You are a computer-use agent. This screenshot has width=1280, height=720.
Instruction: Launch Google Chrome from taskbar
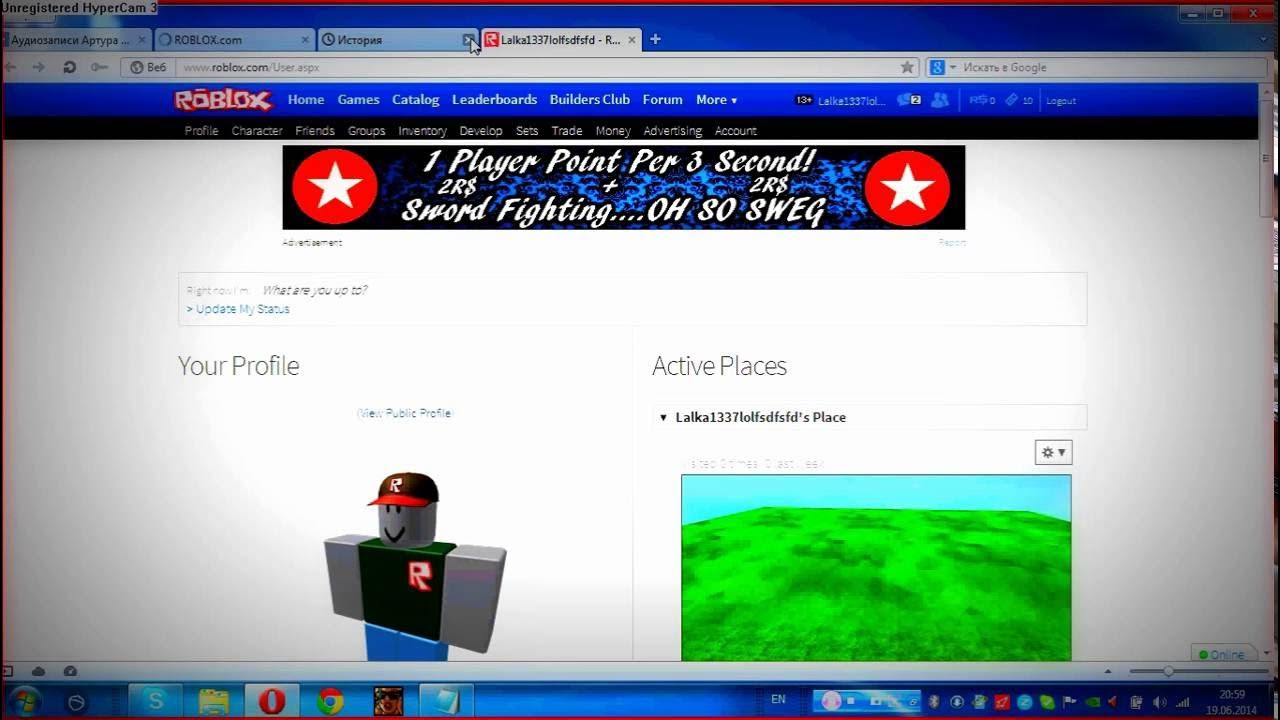tap(330, 701)
